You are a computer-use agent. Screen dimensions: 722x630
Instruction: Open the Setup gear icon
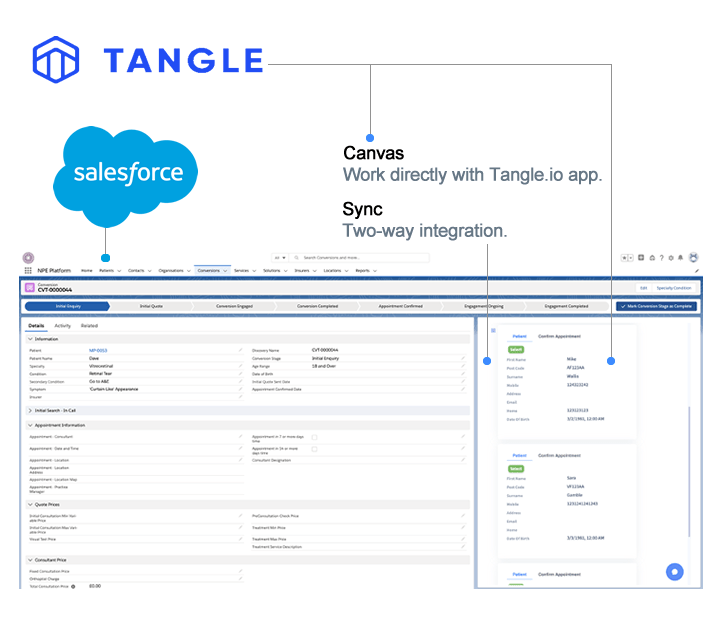click(x=671, y=258)
